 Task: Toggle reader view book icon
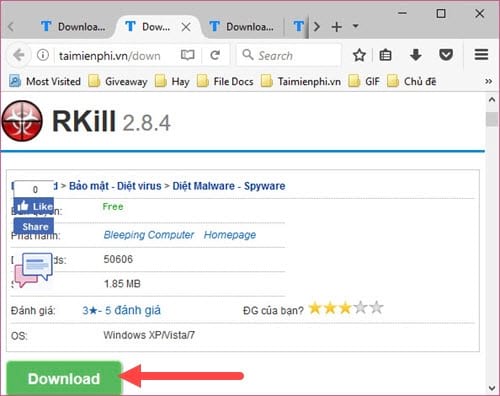pyautogui.click(x=187, y=55)
